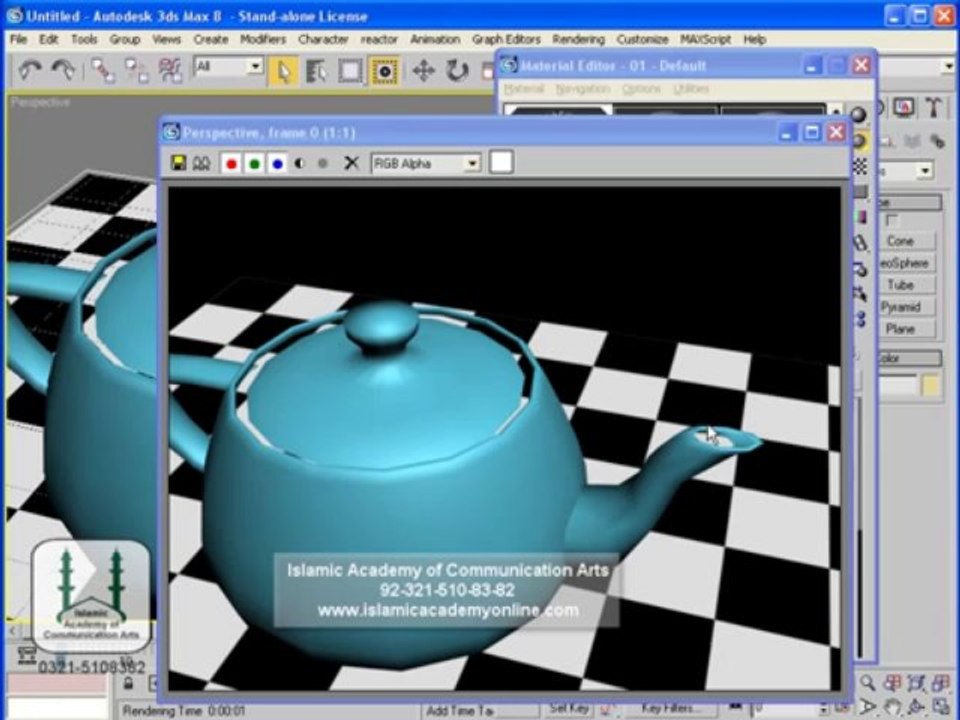Select the Select and Link tool
Screen dimensions: 960x720
click(x=103, y=70)
